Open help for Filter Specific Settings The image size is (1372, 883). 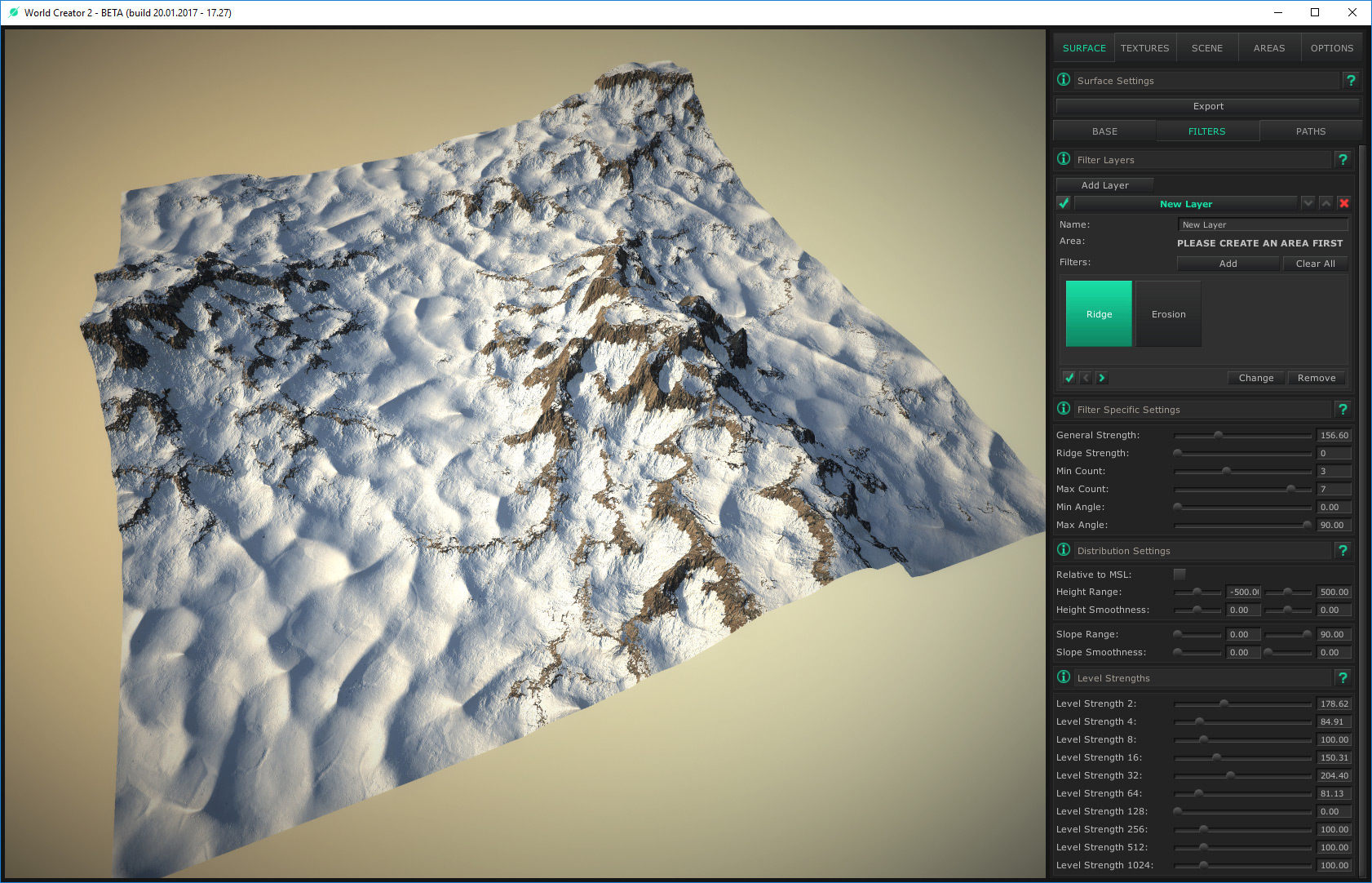coord(1343,409)
